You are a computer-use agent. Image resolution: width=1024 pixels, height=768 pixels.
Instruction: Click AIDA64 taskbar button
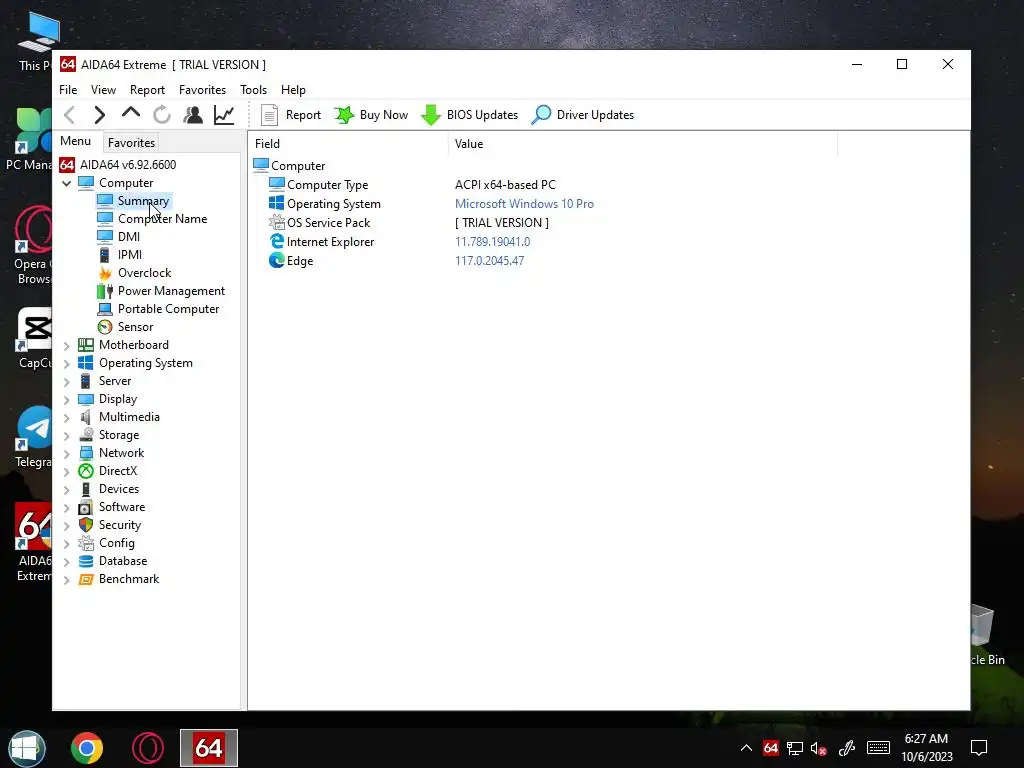point(209,748)
